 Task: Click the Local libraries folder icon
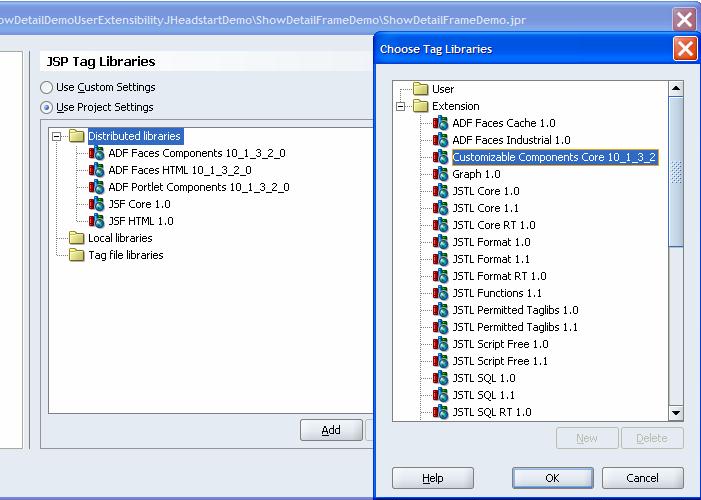tap(76, 238)
